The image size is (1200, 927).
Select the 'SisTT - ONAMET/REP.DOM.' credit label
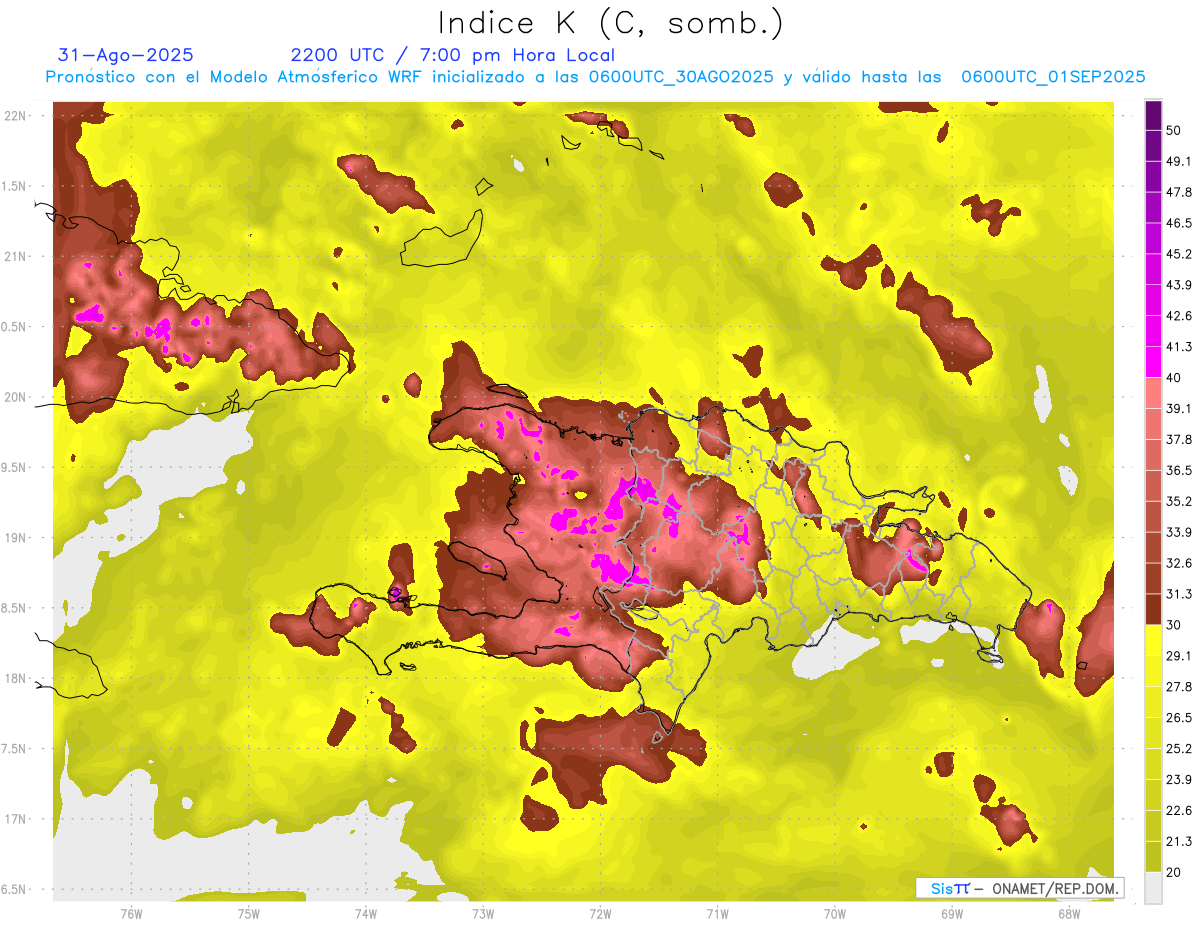coord(1020,888)
